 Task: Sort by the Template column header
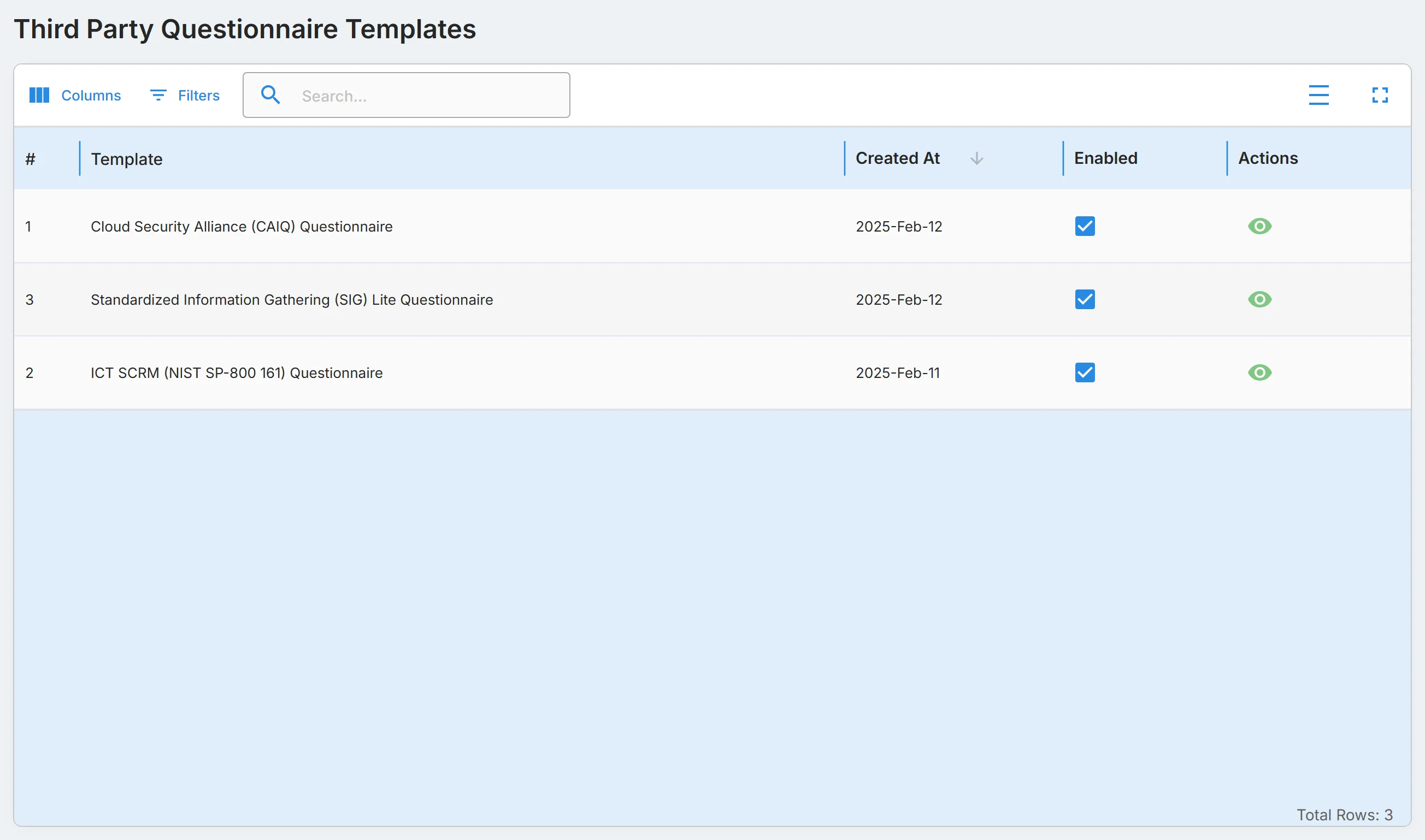pos(127,159)
